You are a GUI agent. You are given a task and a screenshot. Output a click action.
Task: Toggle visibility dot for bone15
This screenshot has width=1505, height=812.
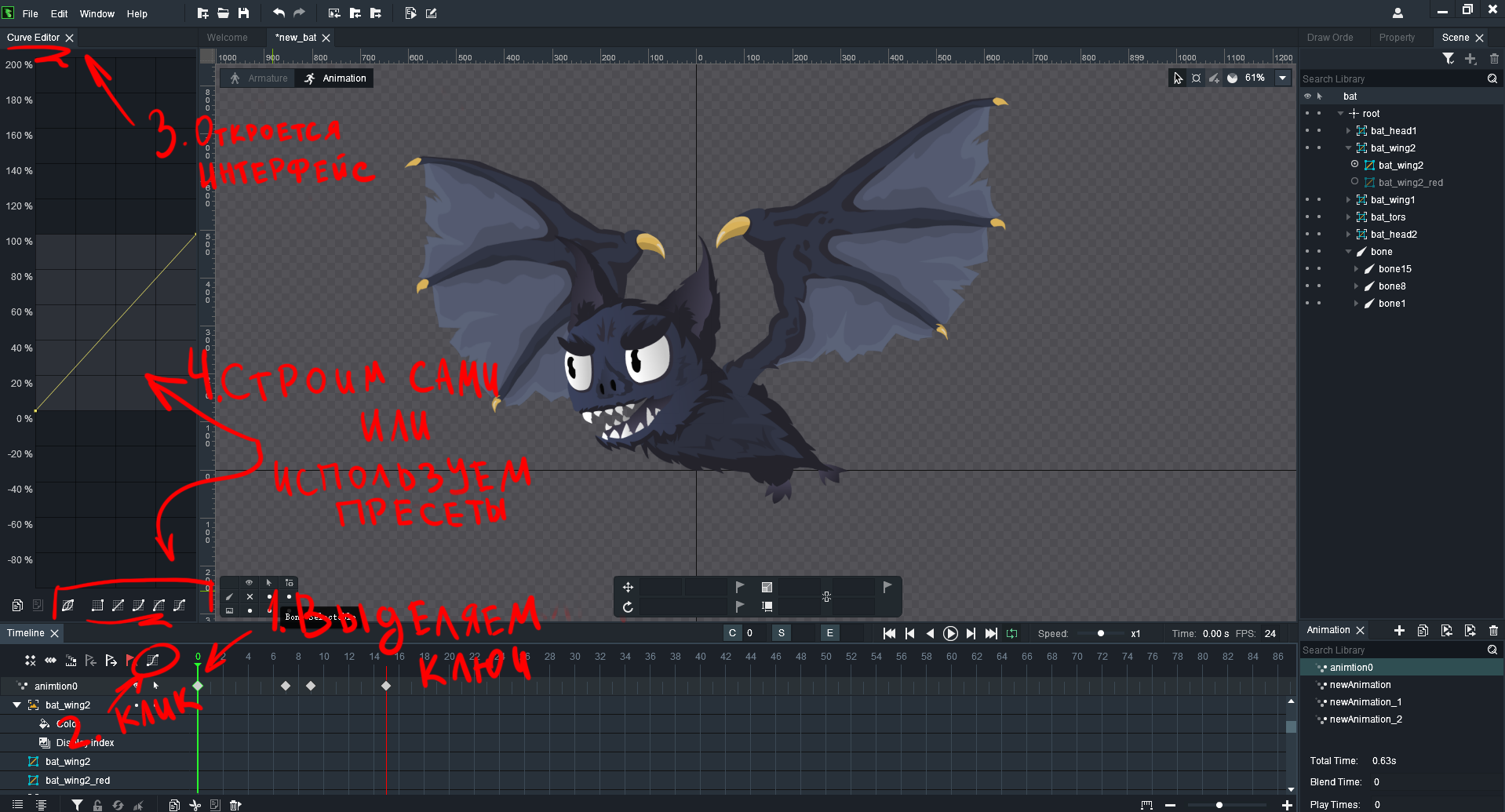tap(1307, 269)
